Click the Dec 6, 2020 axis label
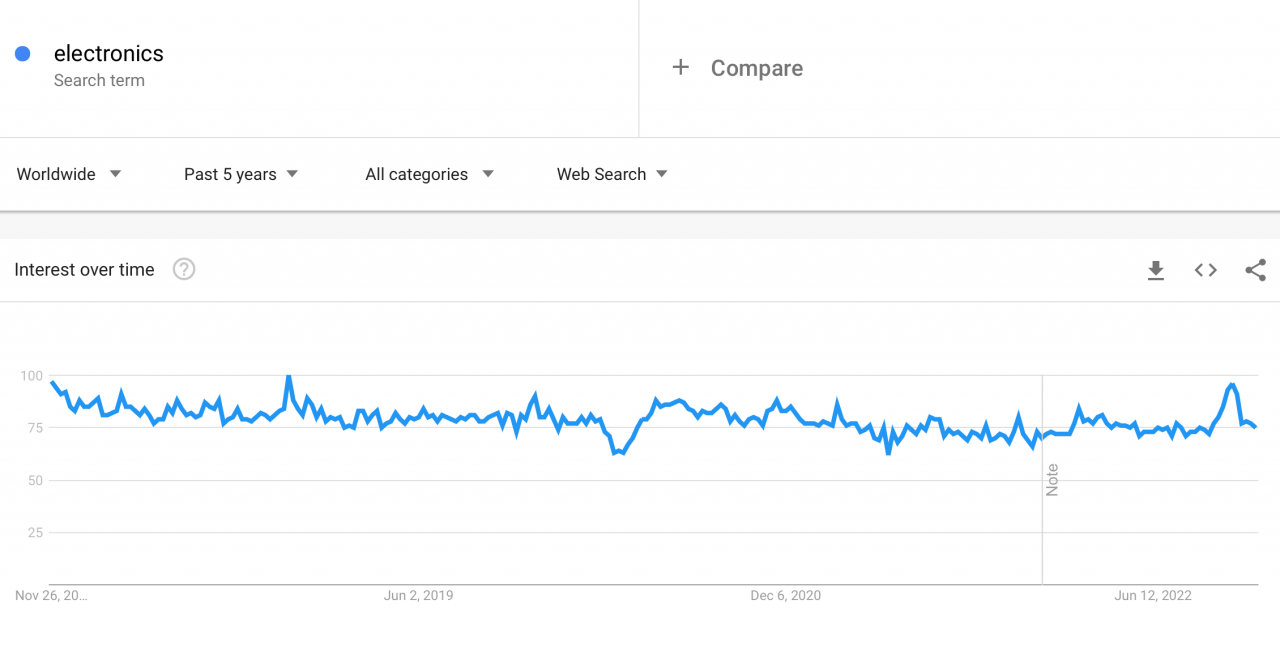1280x651 pixels. [x=785, y=595]
